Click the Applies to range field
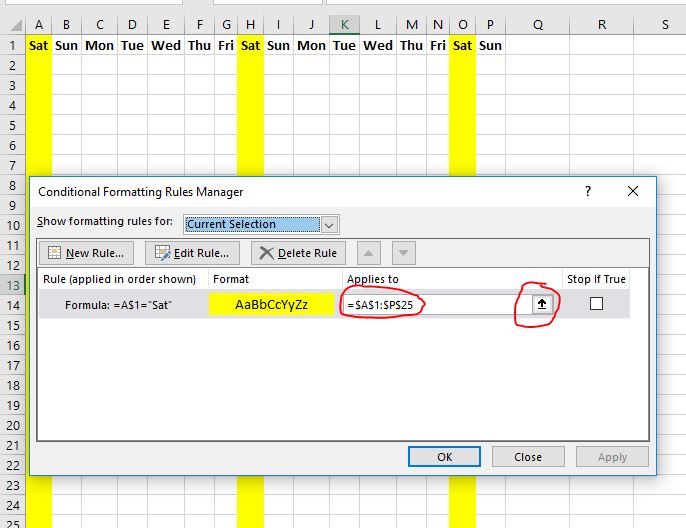This screenshot has width=686, height=528. [x=438, y=304]
